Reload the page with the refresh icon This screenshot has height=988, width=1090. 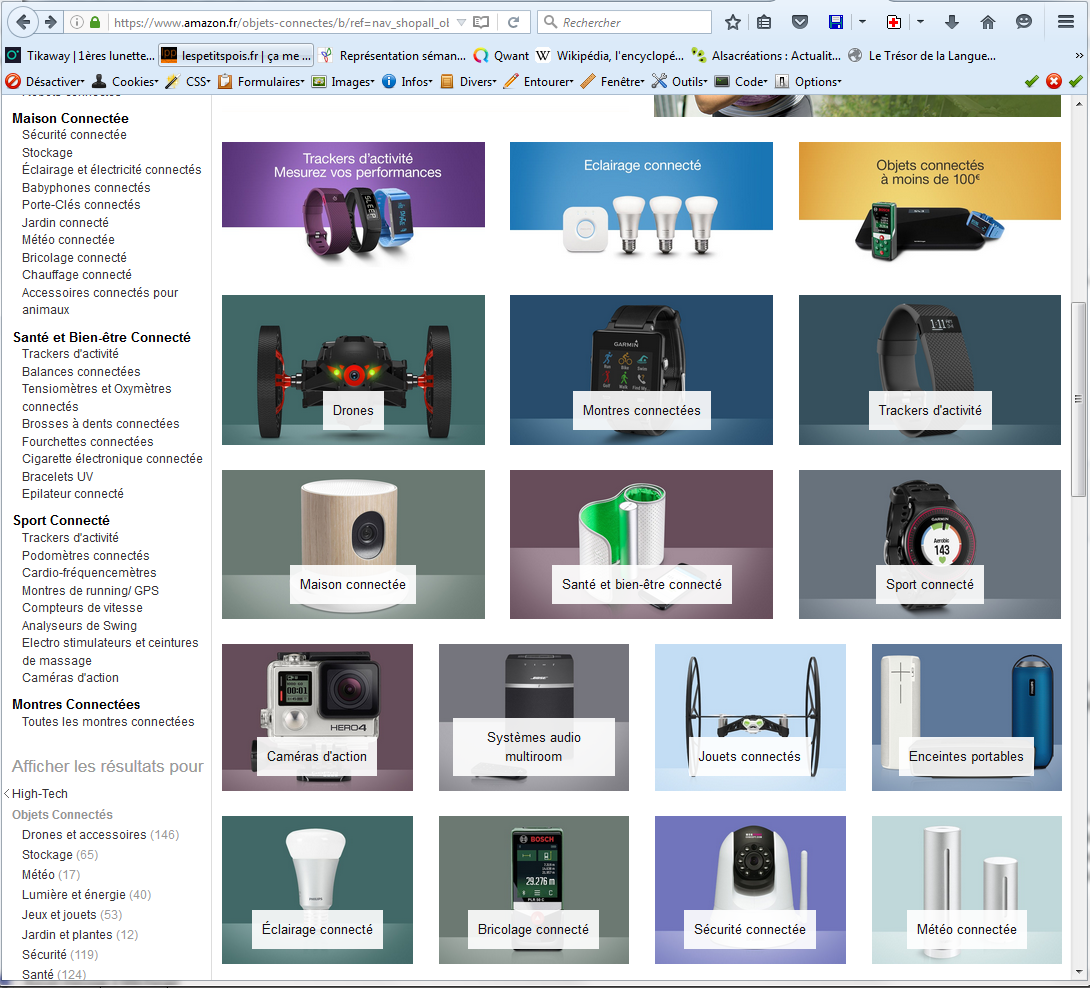tap(513, 22)
